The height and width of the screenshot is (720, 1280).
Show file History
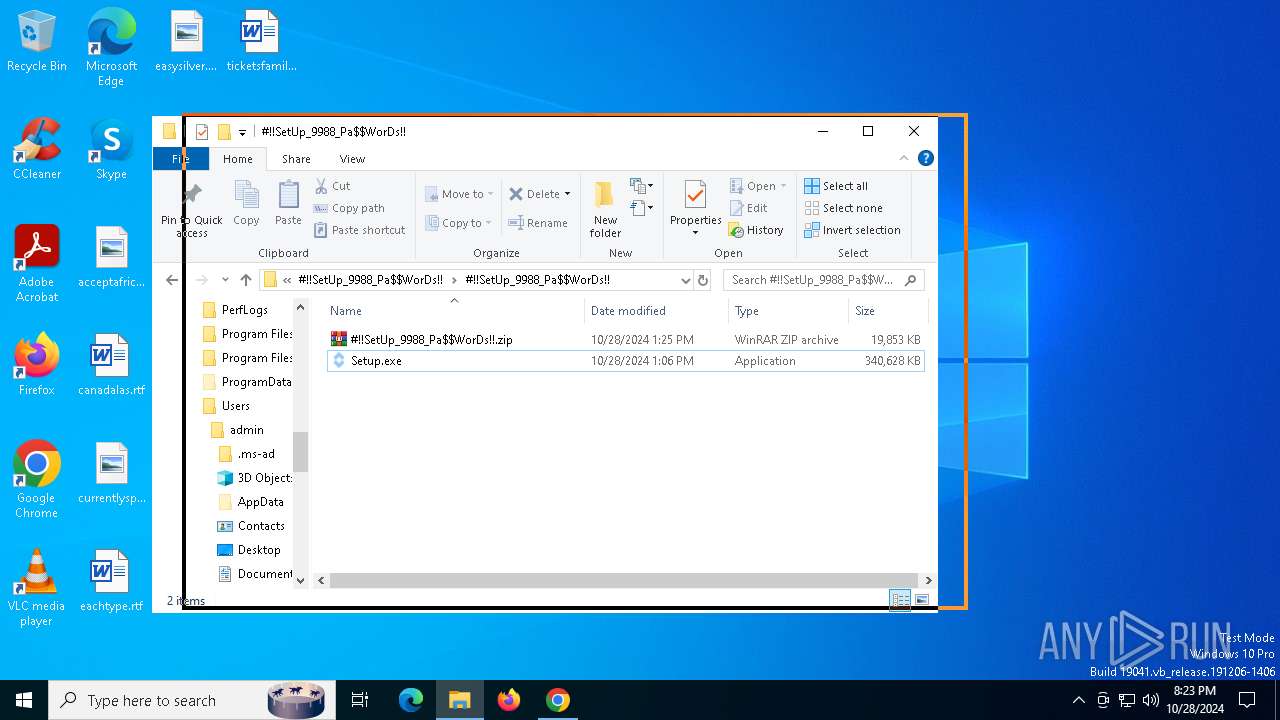click(x=756, y=230)
